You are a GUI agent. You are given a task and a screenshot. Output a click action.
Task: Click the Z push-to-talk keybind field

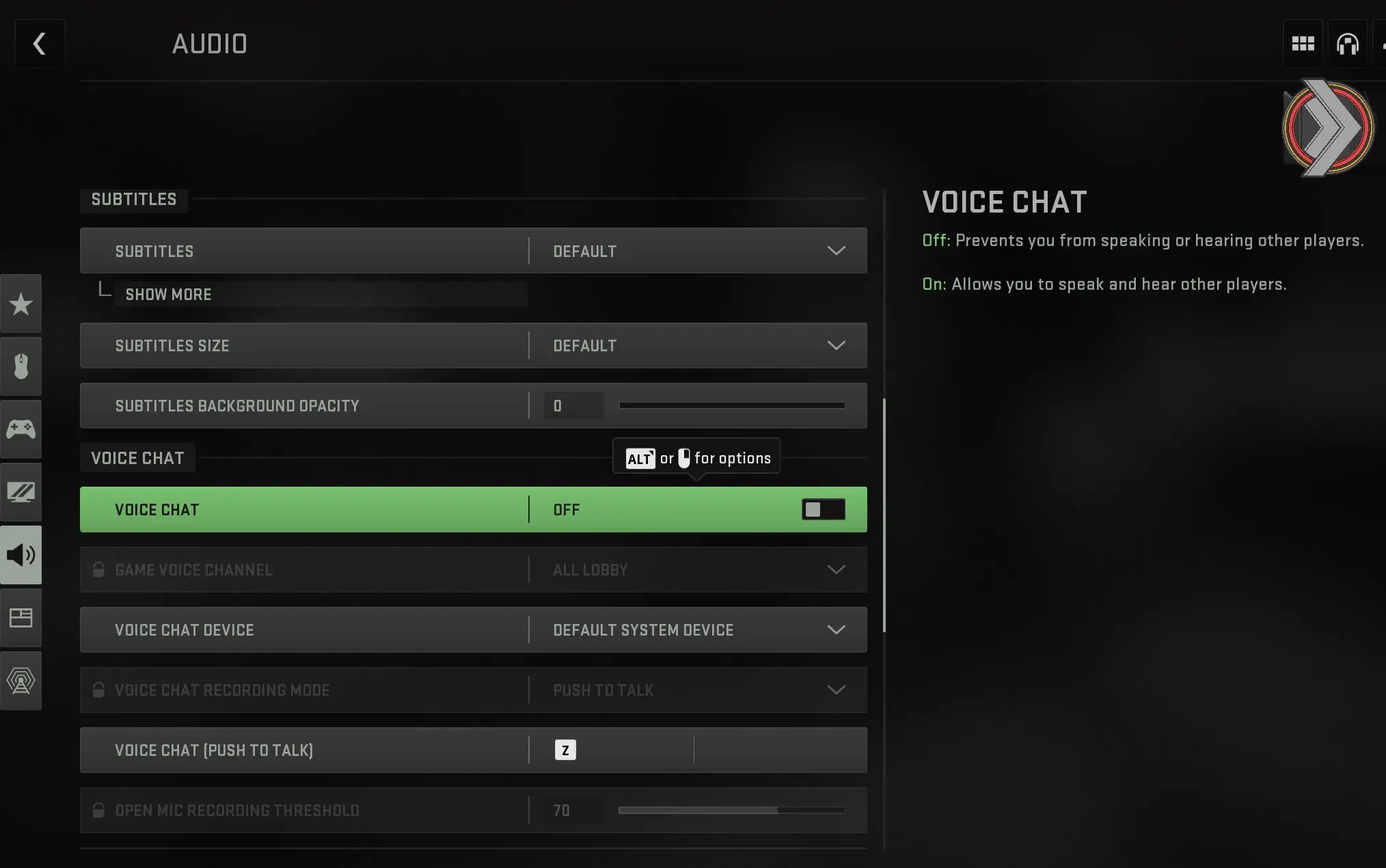(x=565, y=750)
